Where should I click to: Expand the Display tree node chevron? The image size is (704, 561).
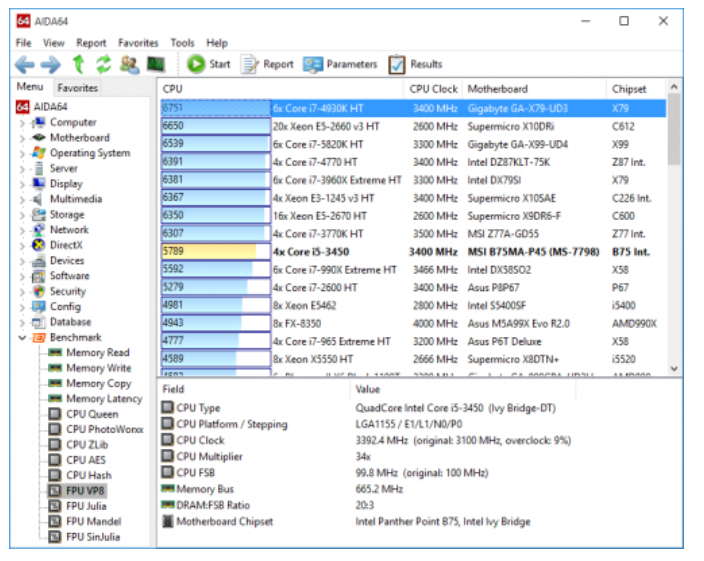click(22, 184)
